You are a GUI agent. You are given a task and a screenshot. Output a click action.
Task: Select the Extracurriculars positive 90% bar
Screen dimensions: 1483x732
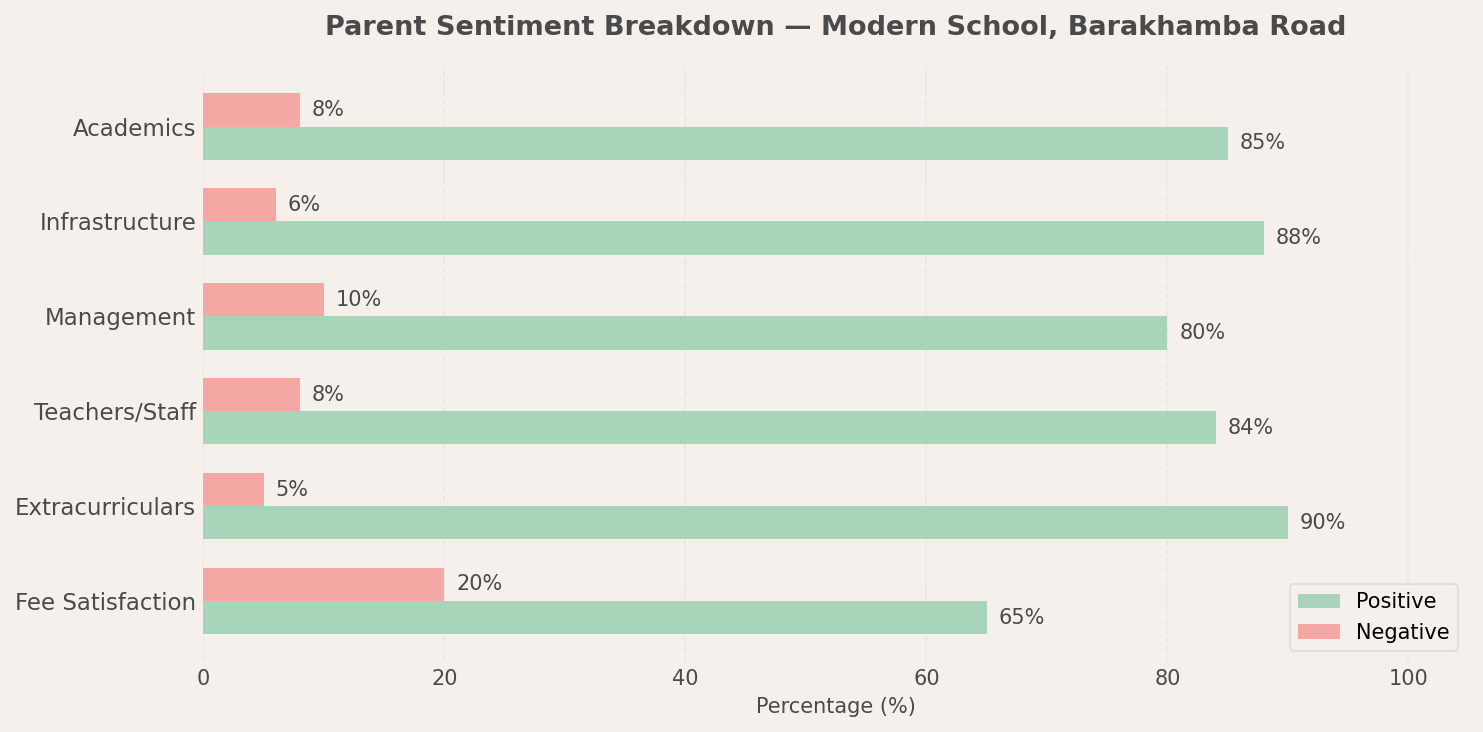745,522
